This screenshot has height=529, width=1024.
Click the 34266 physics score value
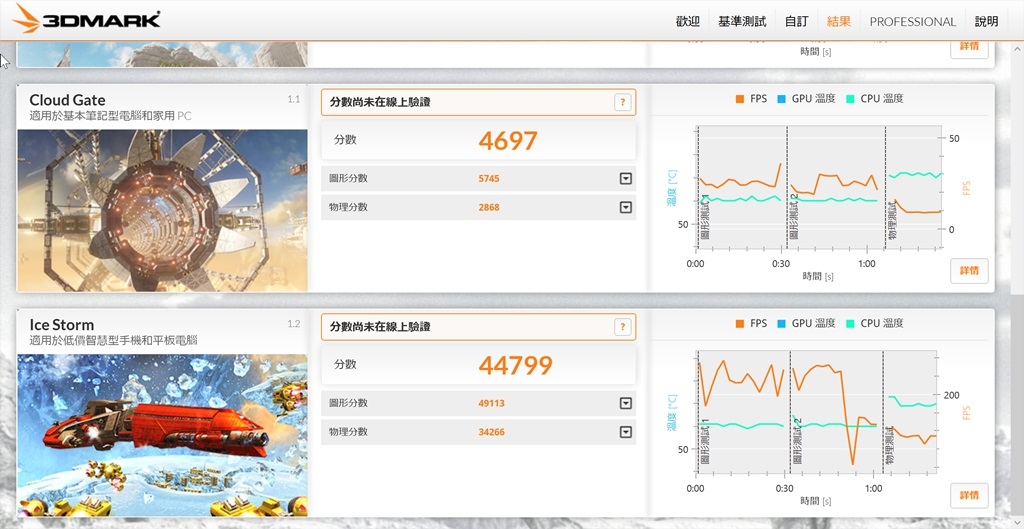(x=491, y=432)
